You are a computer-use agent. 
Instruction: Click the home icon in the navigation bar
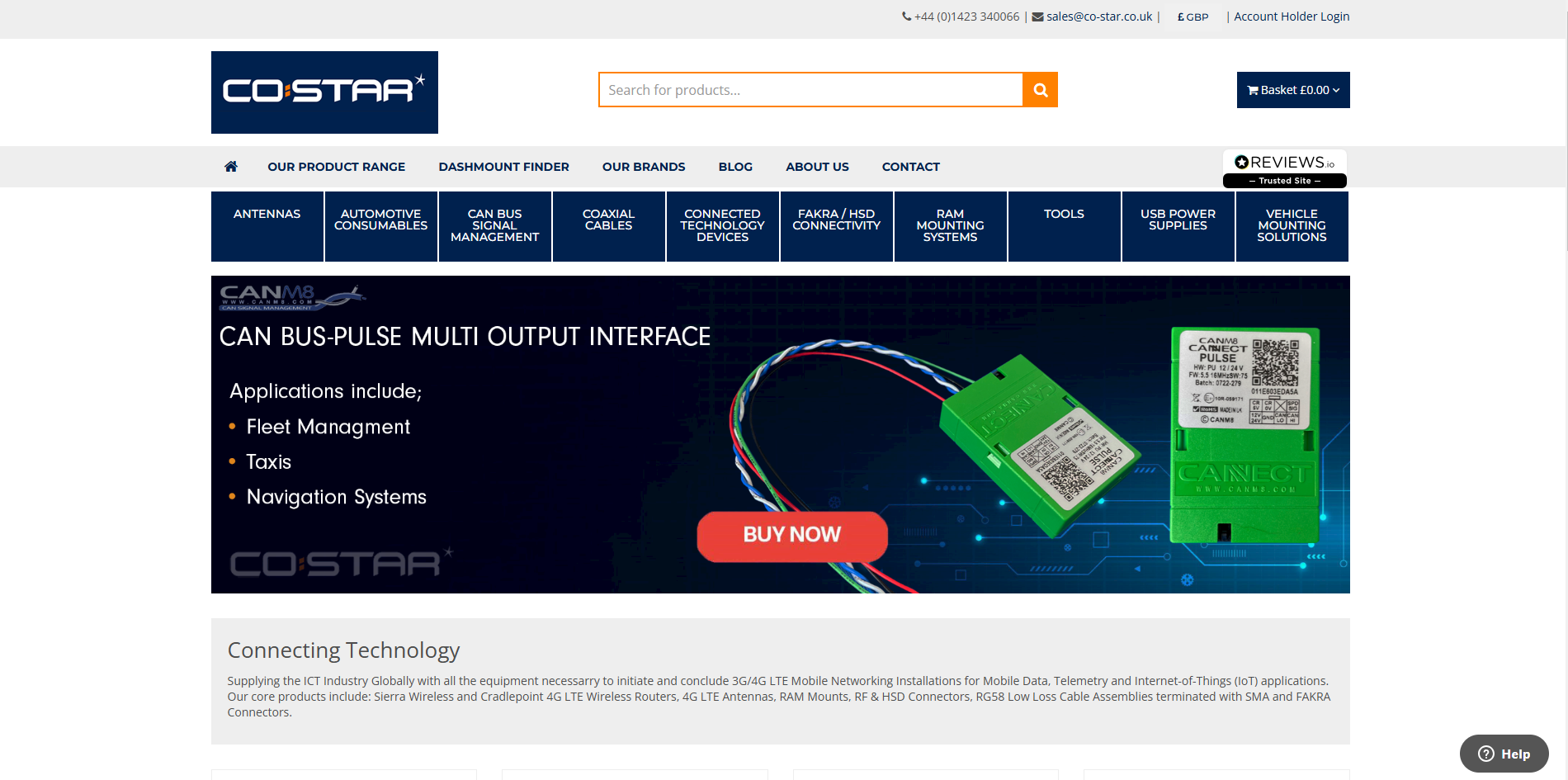click(230, 166)
